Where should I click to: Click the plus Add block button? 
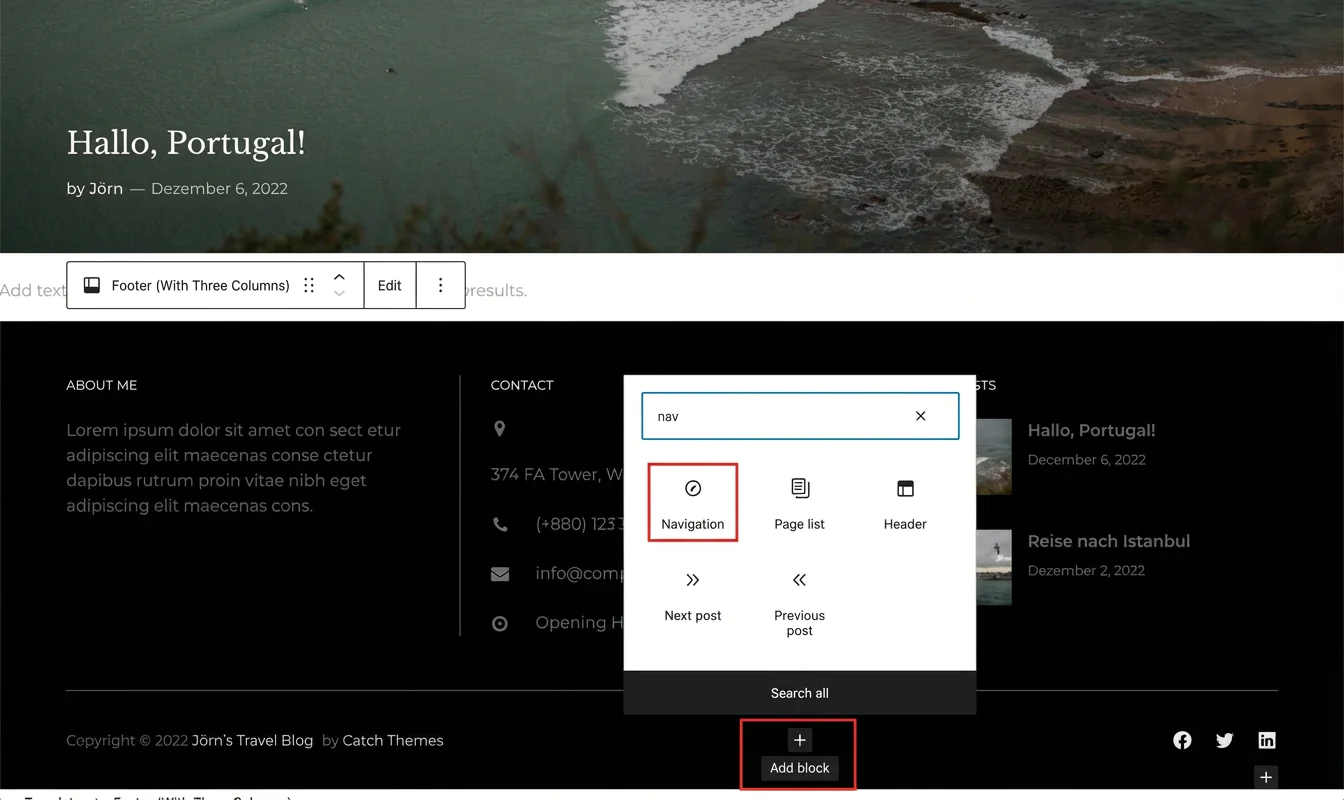click(x=799, y=740)
